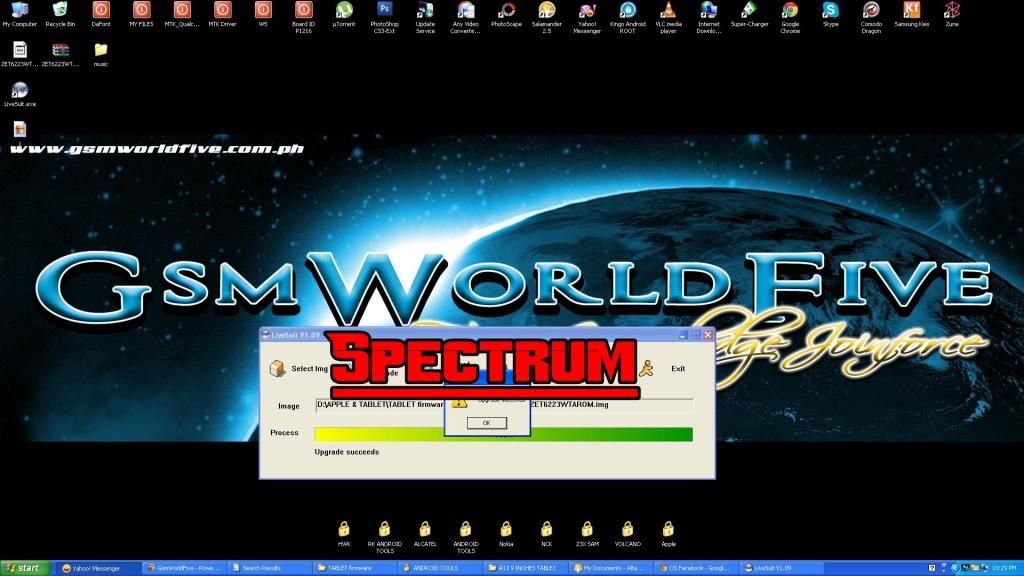Select the Skype desktop icon
The width and height of the screenshot is (1024, 576).
coord(831,14)
